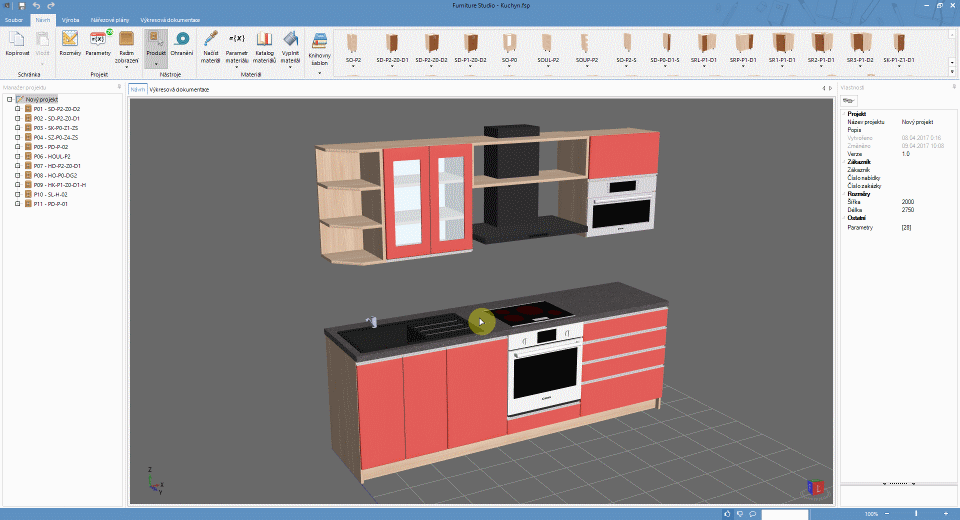Select the Ohranění edge tool
Viewport: 960px width, 520px height.
coord(182,40)
